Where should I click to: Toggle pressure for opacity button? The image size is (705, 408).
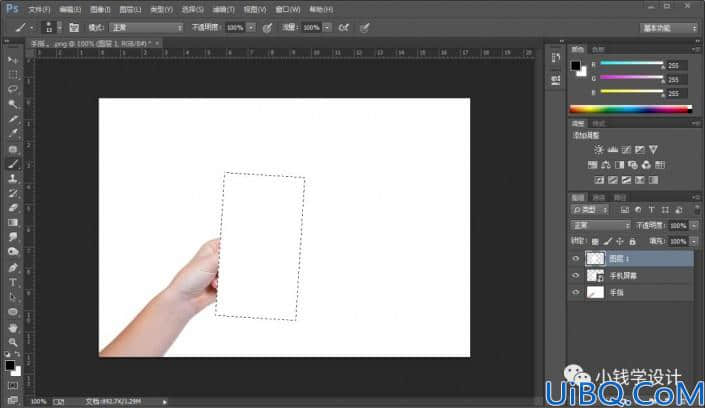coord(267,28)
